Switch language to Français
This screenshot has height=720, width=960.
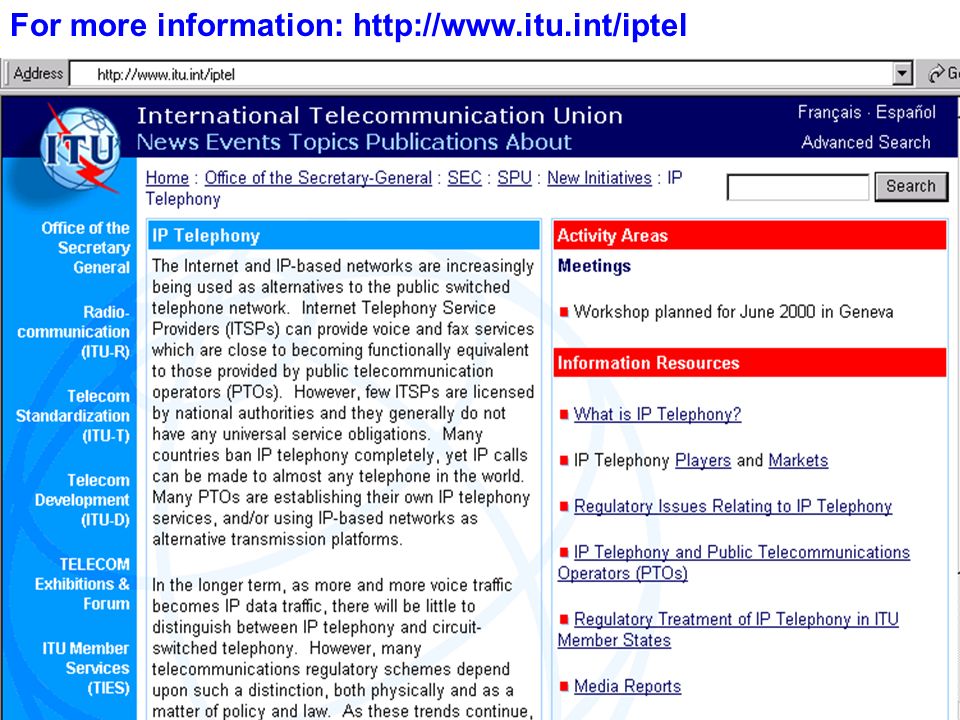coord(830,112)
